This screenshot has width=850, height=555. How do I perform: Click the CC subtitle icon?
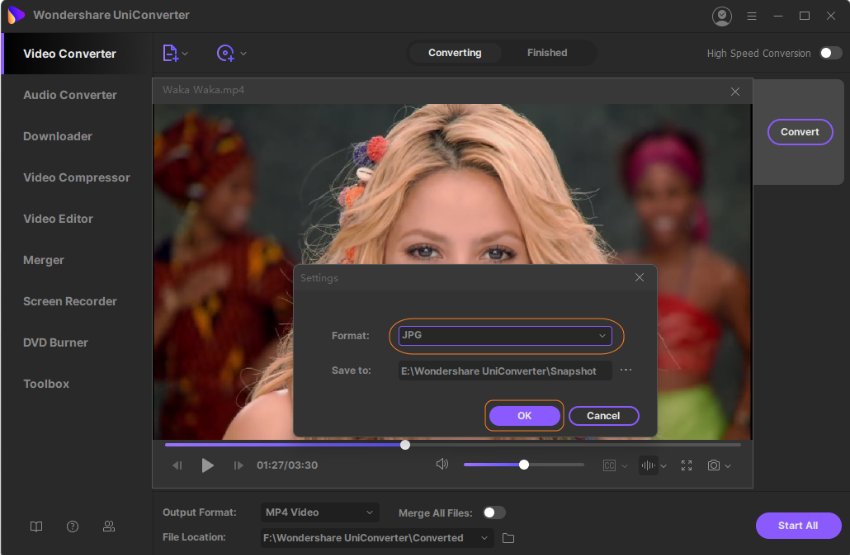pyautogui.click(x=609, y=466)
